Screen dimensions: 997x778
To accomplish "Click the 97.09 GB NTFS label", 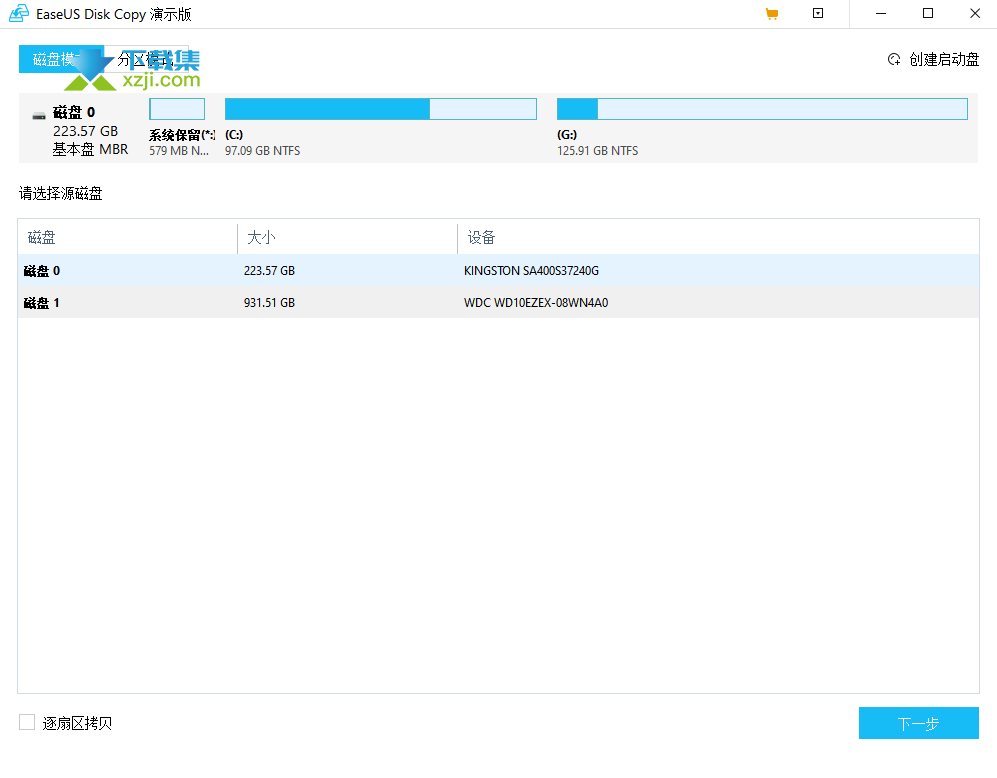I will click(263, 151).
